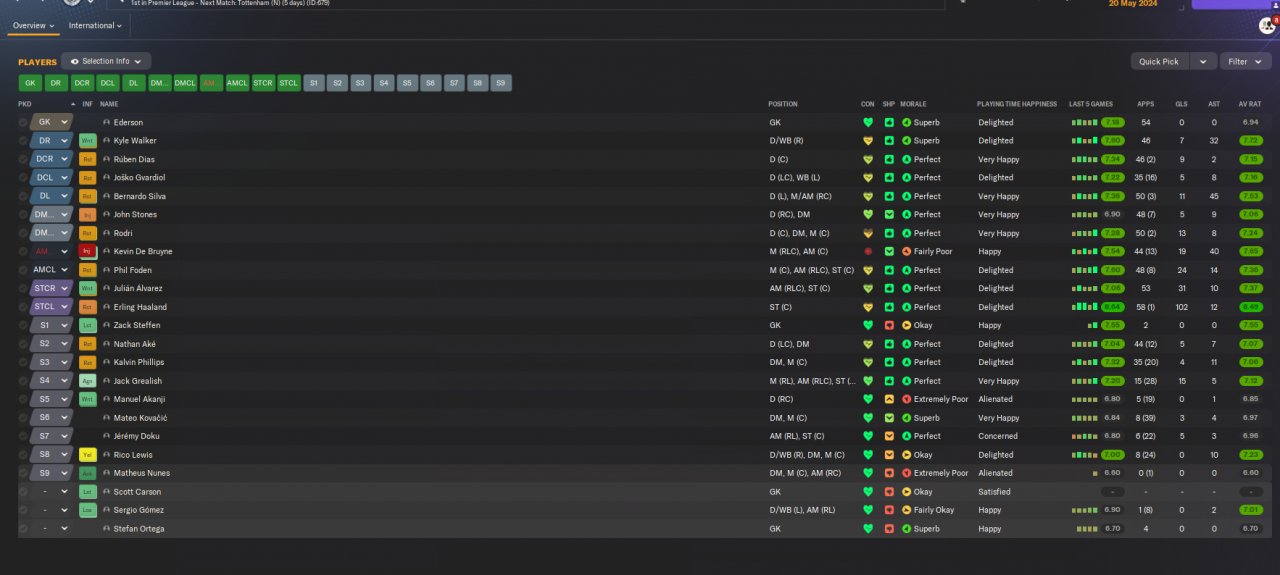Toggle the selection circle for Scott Carson
The height and width of the screenshot is (575, 1280).
(23, 492)
